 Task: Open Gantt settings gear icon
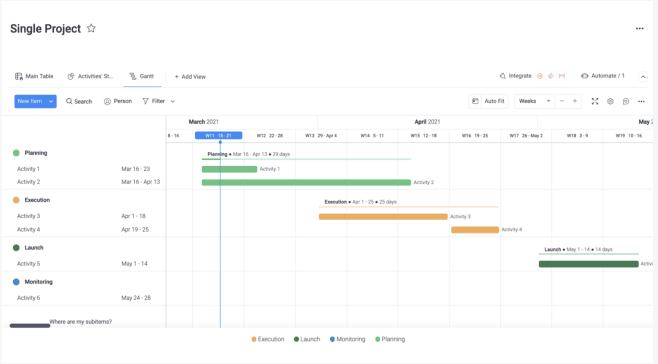click(610, 101)
